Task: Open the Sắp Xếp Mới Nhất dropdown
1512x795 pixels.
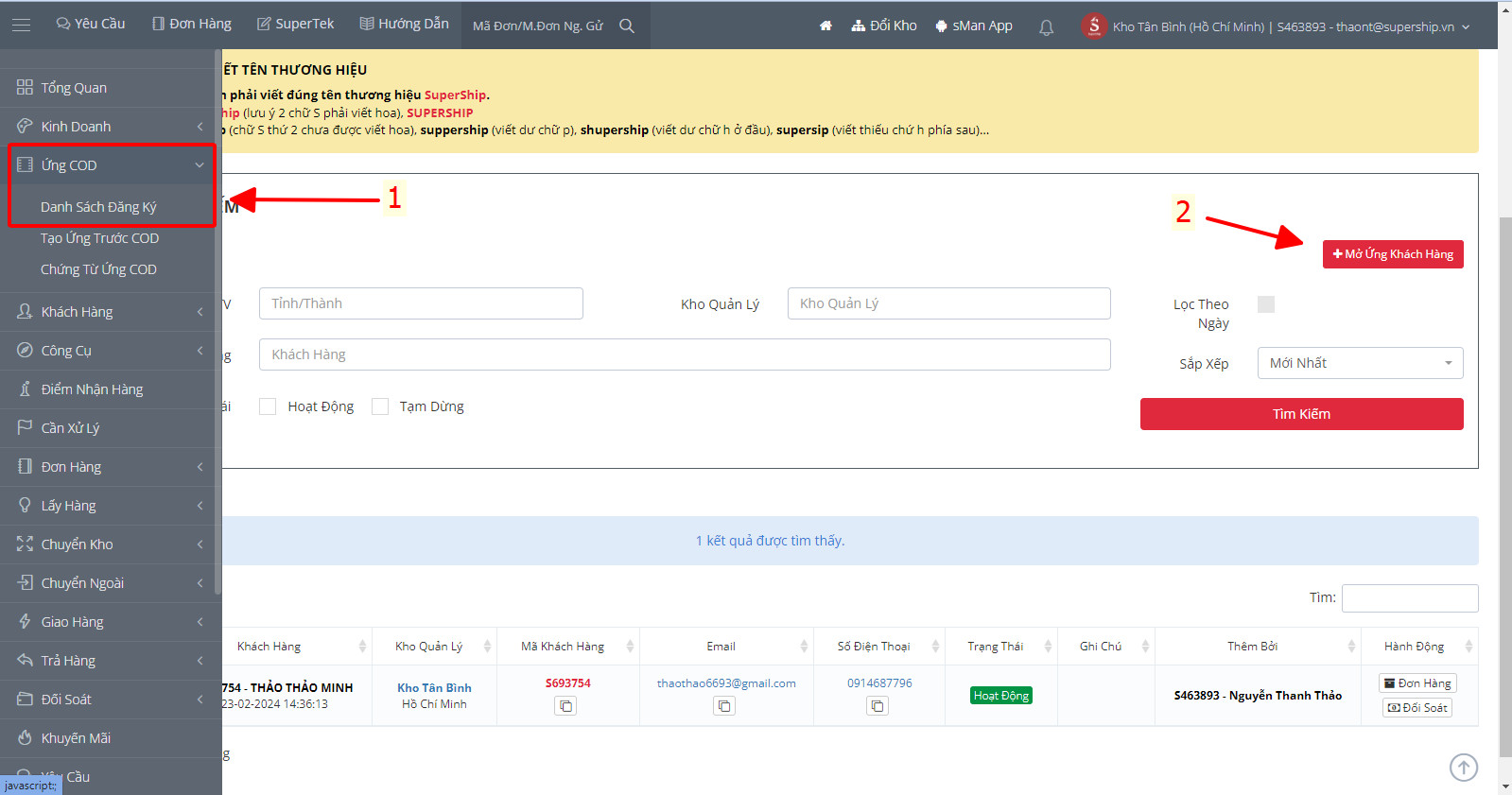Action: point(1360,363)
